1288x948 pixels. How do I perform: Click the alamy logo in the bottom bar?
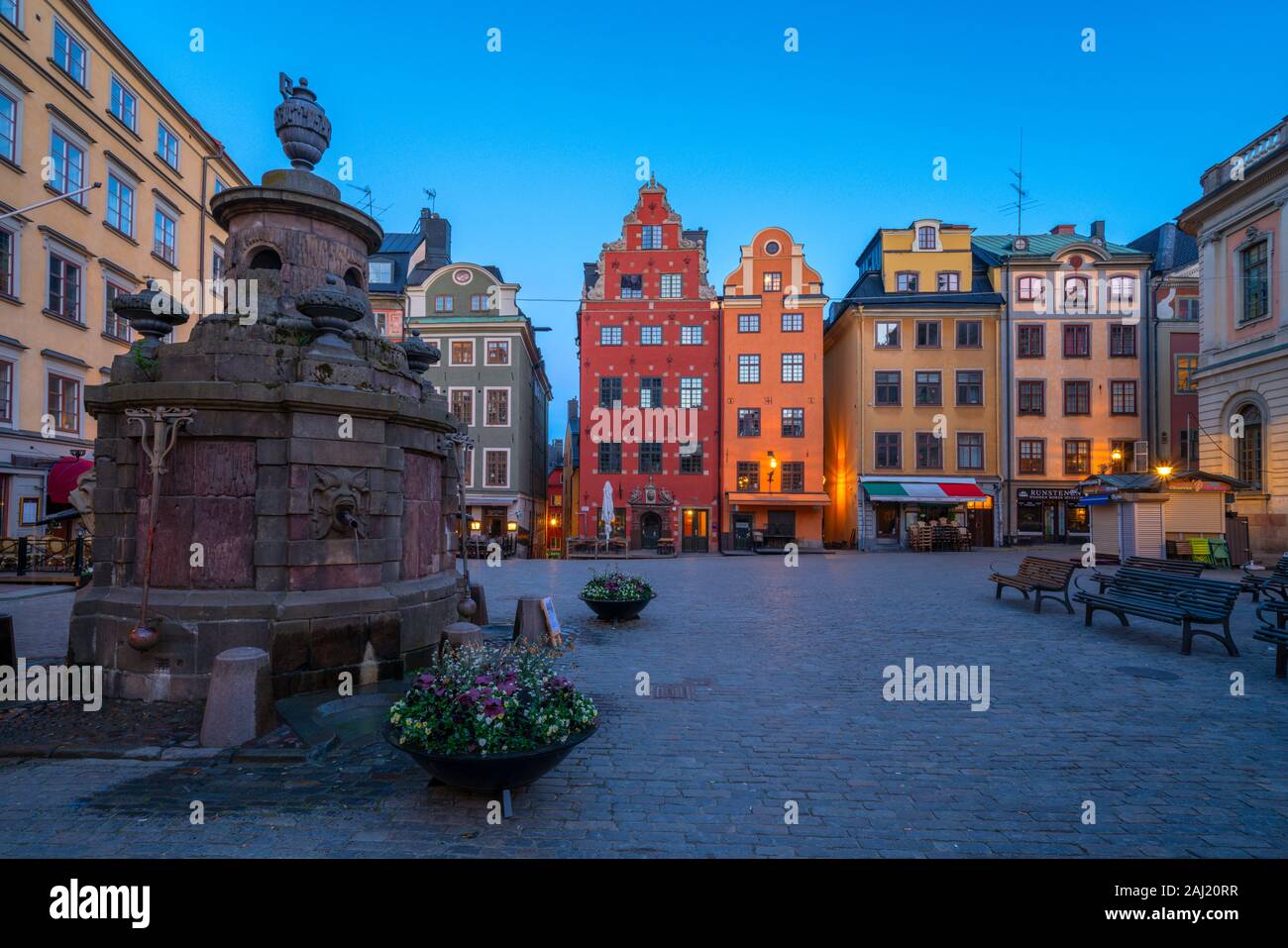coord(100,902)
